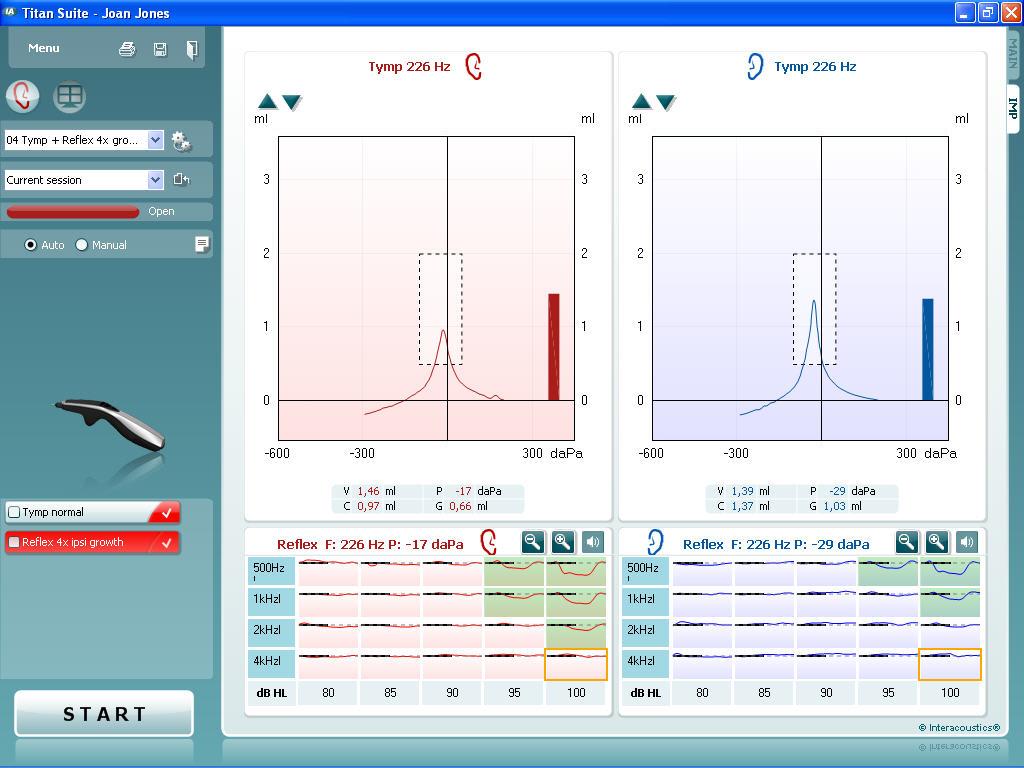Select right ear 500Hz 95 dB reflex cell
The image size is (1024, 768).
514,571
